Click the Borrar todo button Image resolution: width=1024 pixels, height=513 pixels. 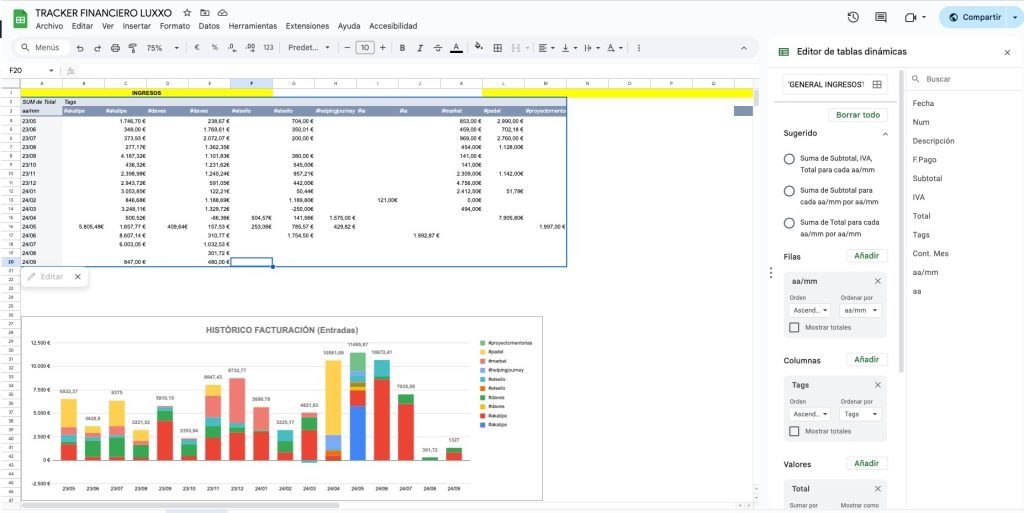point(858,115)
